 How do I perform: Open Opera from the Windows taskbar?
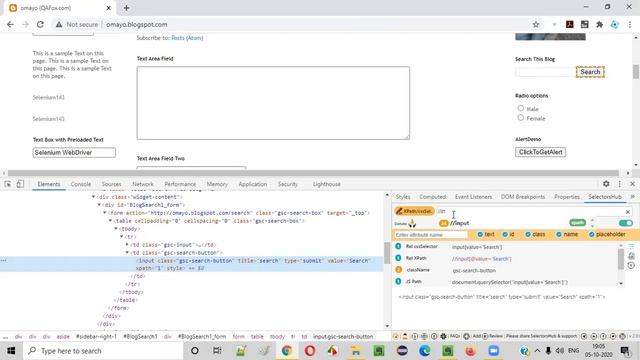[310, 351]
